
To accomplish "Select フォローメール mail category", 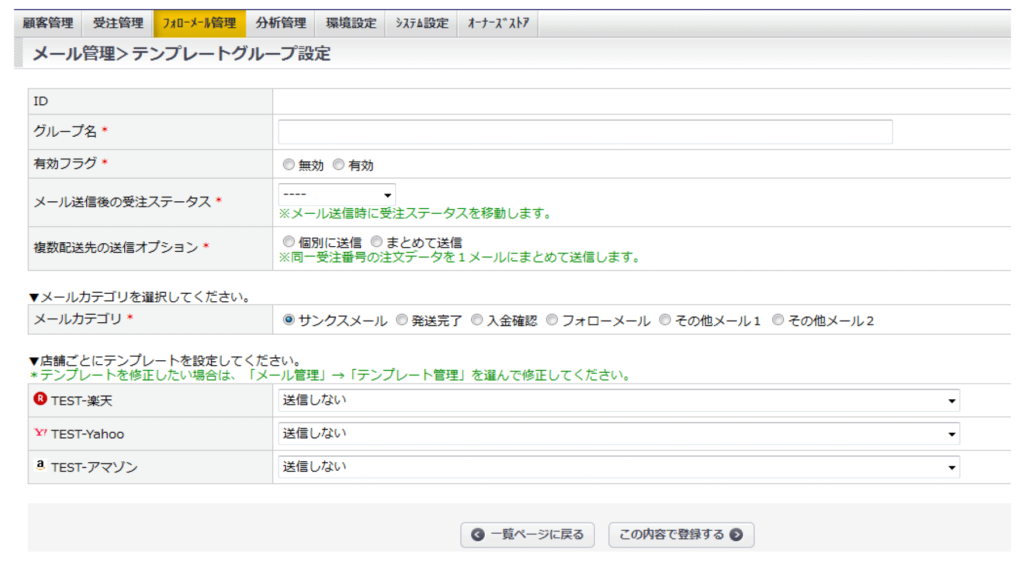I will click(552, 321).
